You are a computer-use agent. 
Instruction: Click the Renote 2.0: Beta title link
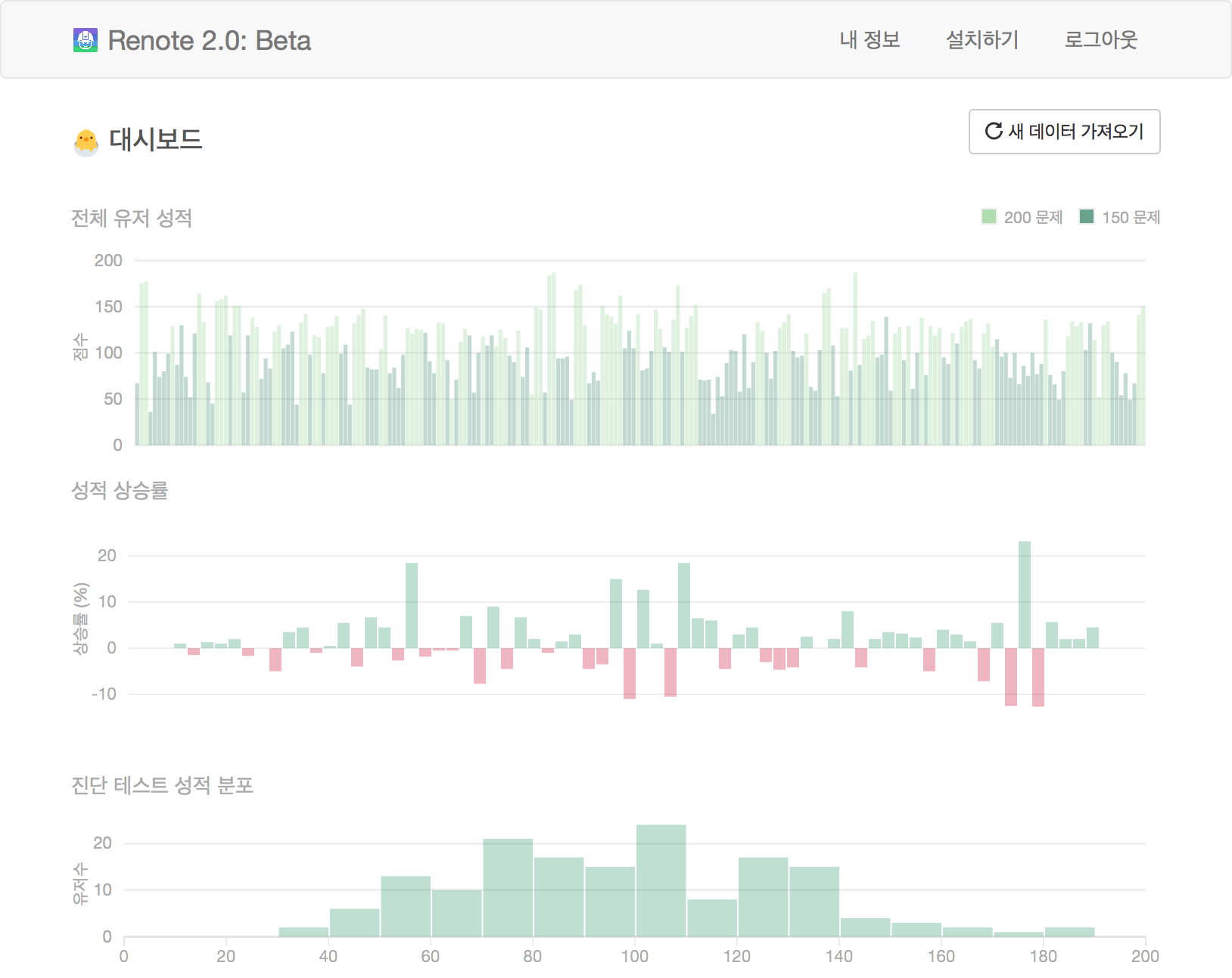(x=210, y=41)
